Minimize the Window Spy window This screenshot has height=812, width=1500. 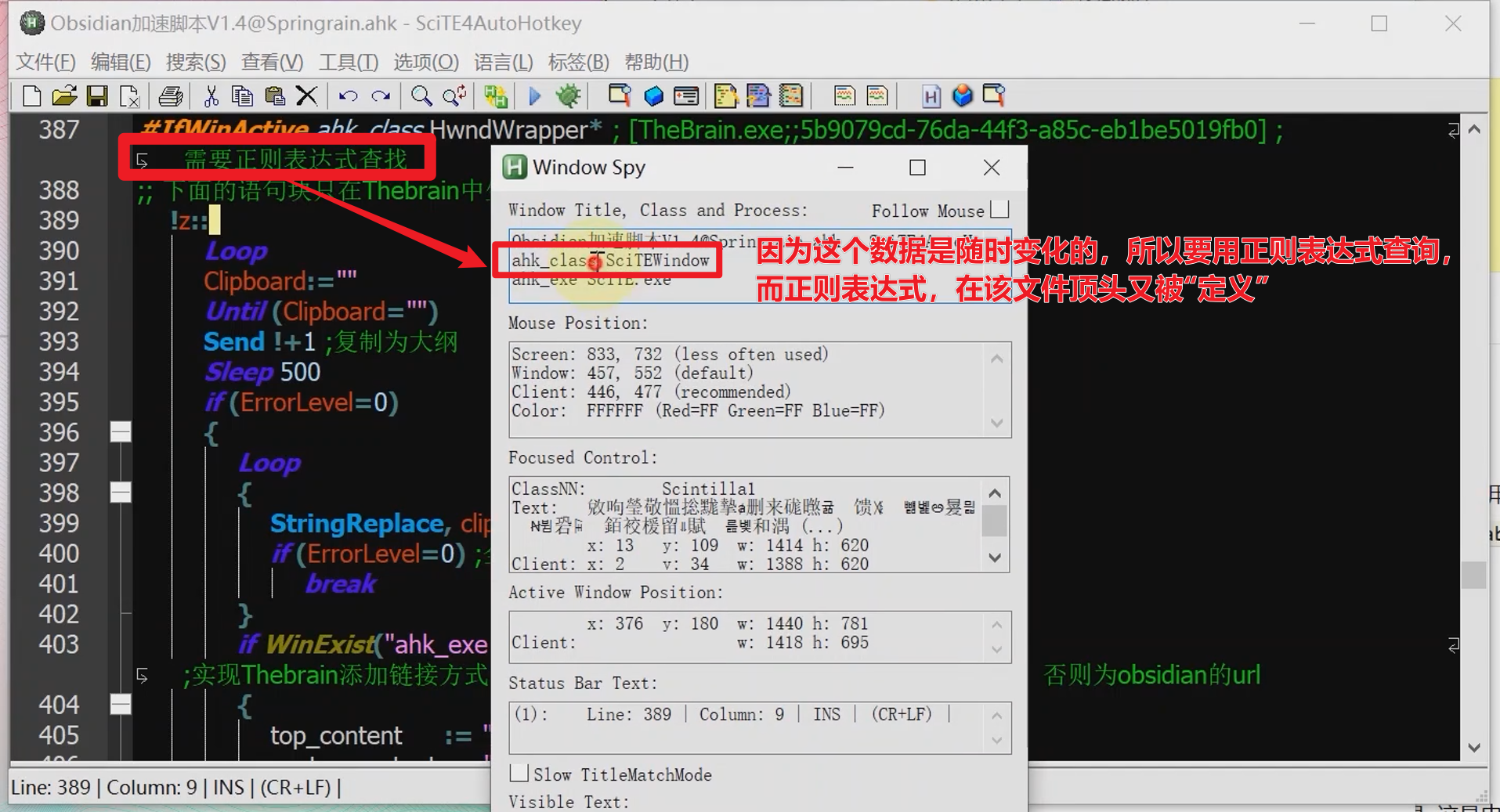[x=845, y=168]
